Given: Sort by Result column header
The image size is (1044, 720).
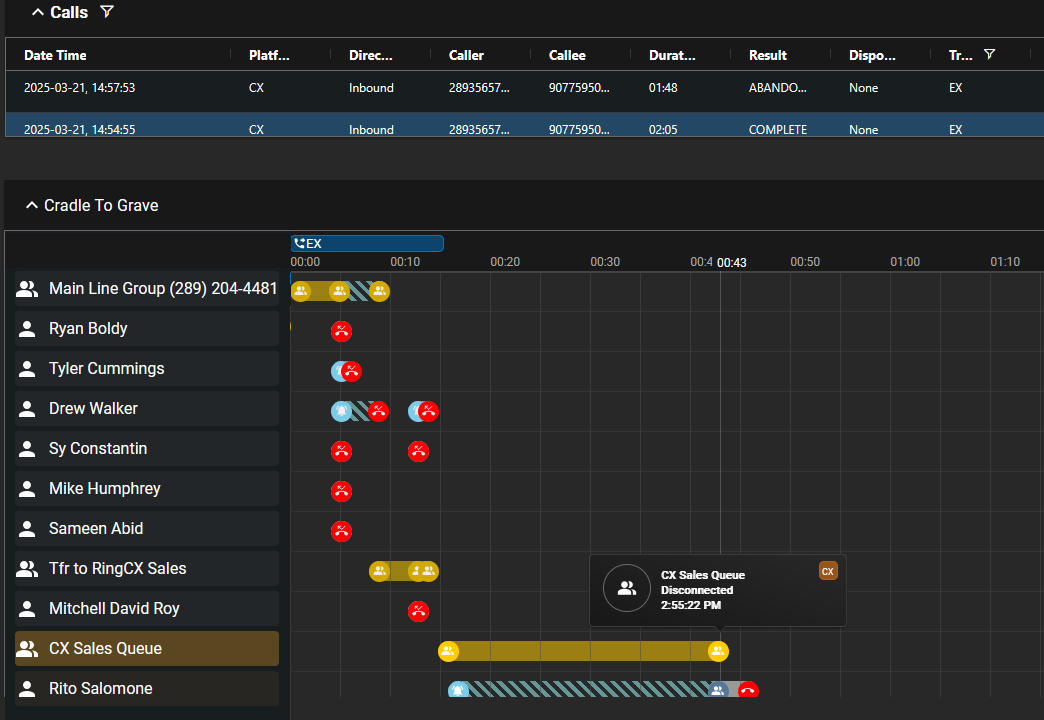Looking at the screenshot, I should point(768,55).
